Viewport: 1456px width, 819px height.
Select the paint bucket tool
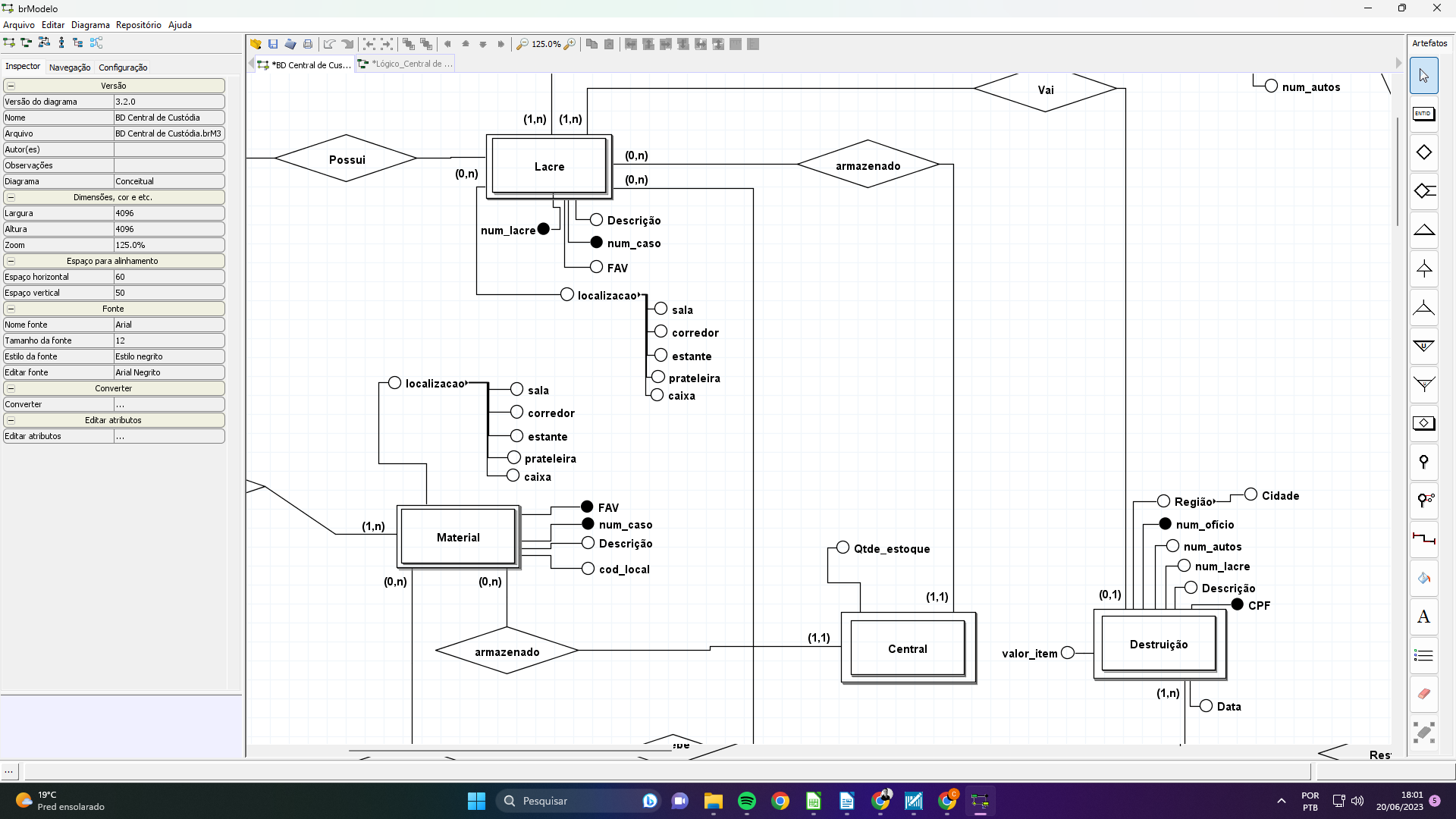pos(1423,578)
